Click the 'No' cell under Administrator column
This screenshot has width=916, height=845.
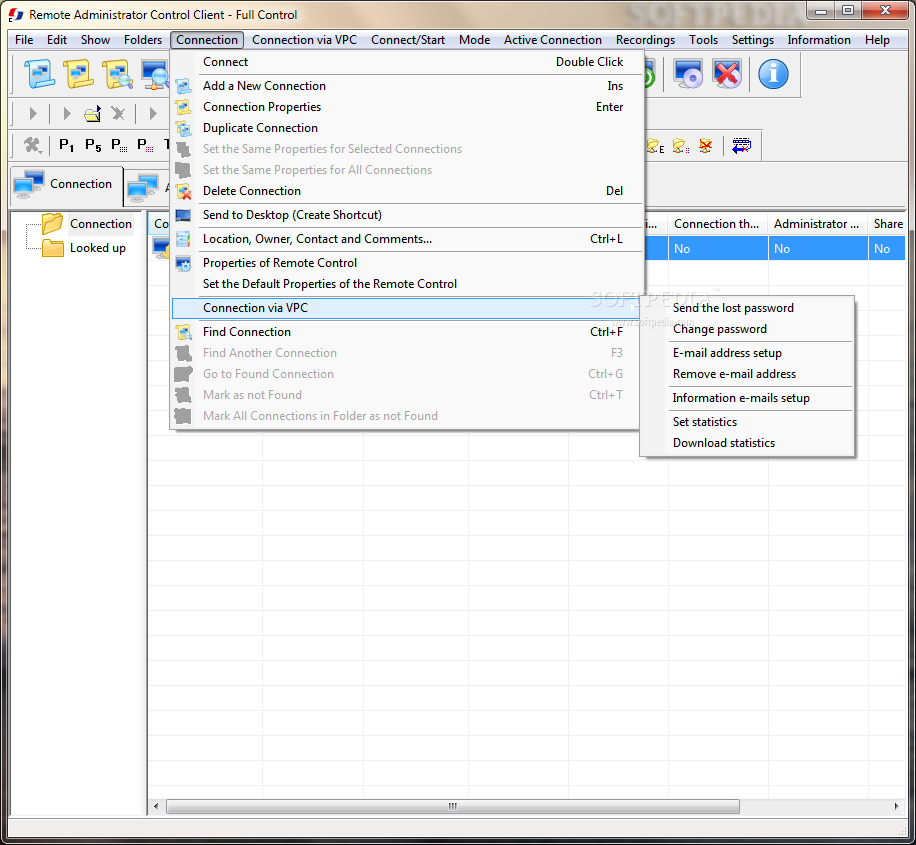coord(818,249)
